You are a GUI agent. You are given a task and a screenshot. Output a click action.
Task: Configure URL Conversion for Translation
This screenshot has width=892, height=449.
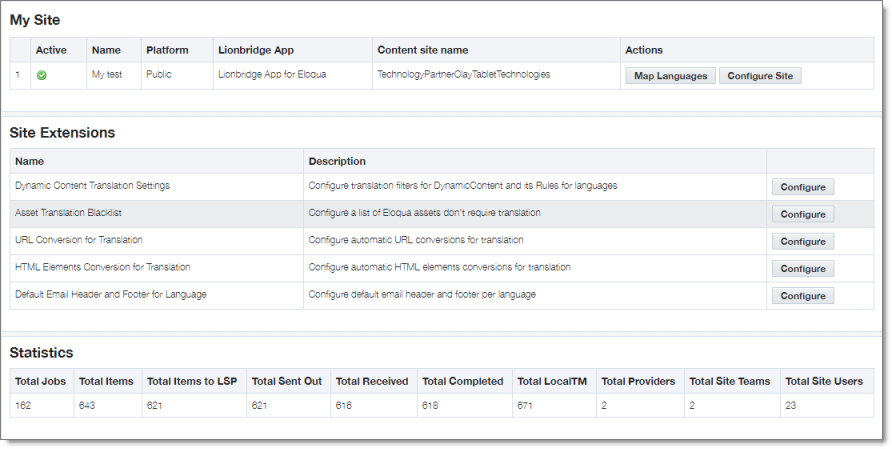point(803,241)
